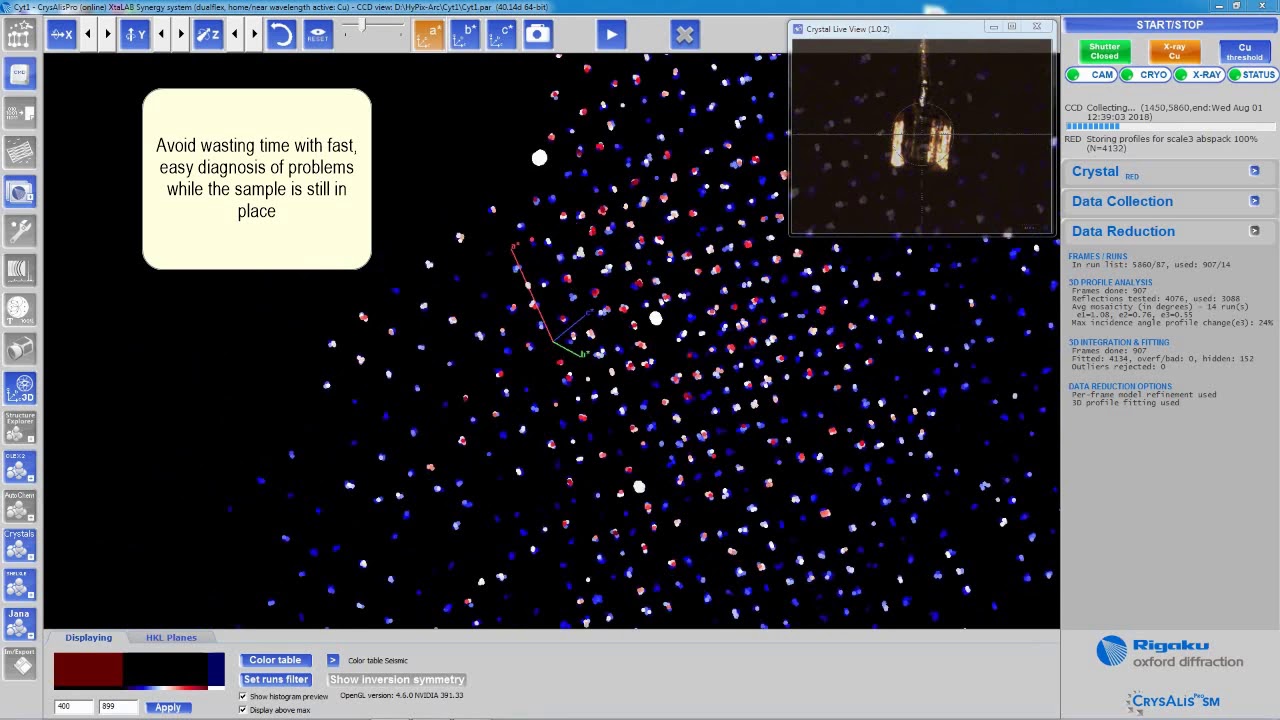Click the crystal live view camera image
The height and width of the screenshot is (720, 1280).
pyautogui.click(x=921, y=135)
